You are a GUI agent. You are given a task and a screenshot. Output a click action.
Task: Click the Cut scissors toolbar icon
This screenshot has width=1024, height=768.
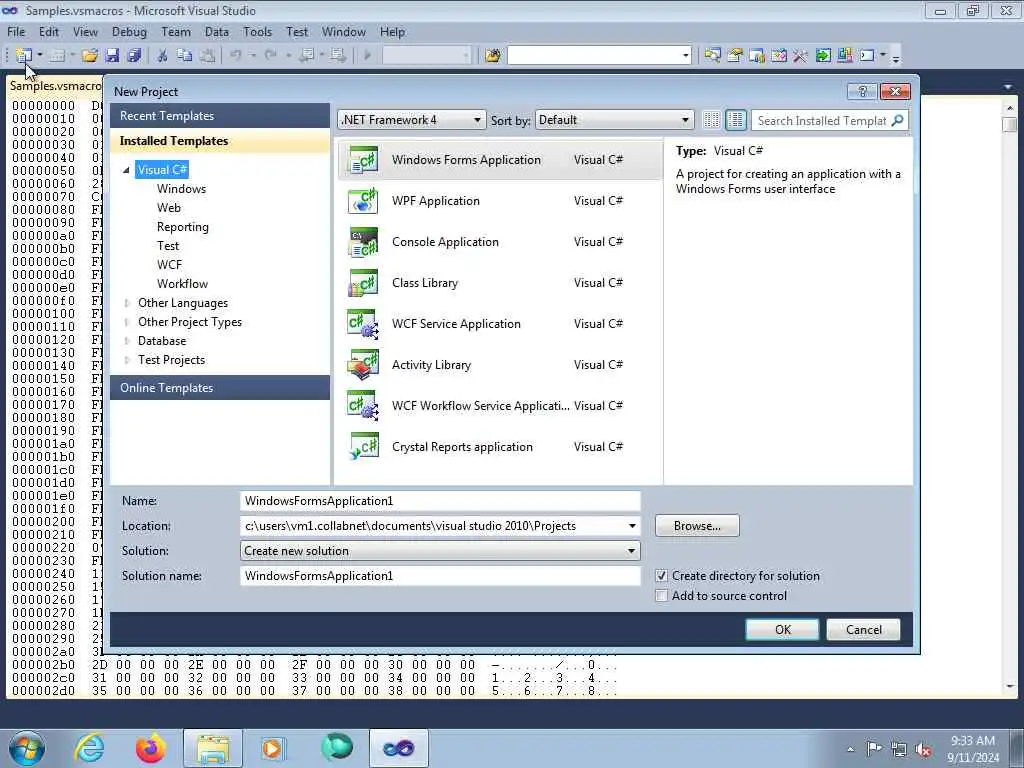coord(163,56)
